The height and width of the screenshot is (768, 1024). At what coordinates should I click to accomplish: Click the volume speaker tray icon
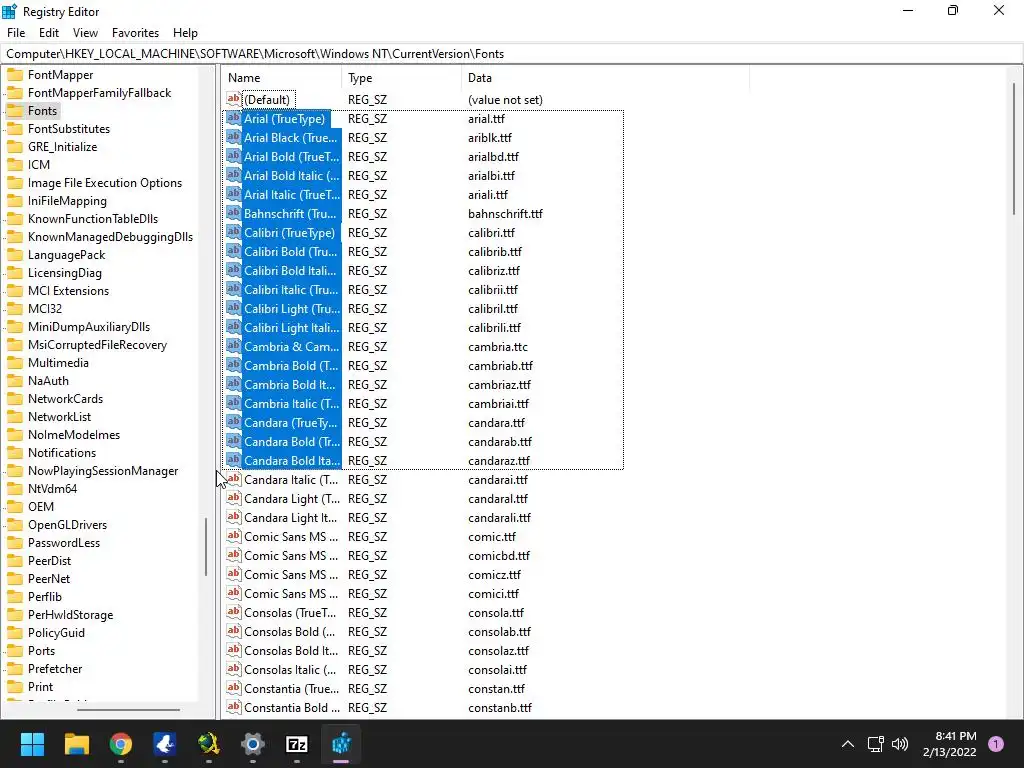[x=900, y=743]
